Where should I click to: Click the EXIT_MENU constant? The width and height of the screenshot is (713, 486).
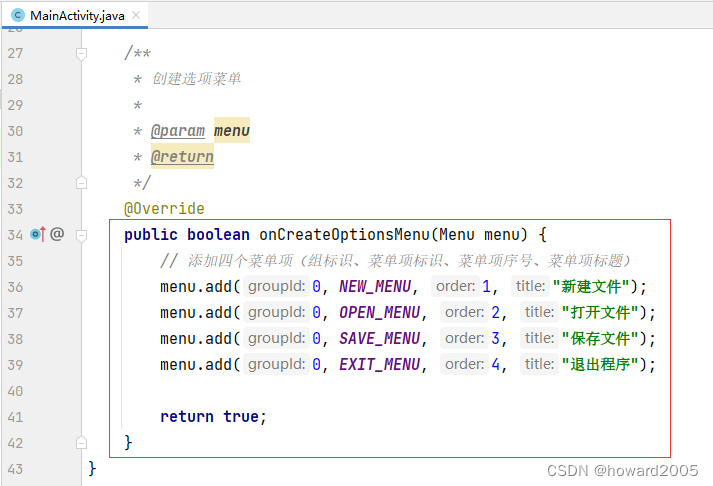(x=380, y=364)
